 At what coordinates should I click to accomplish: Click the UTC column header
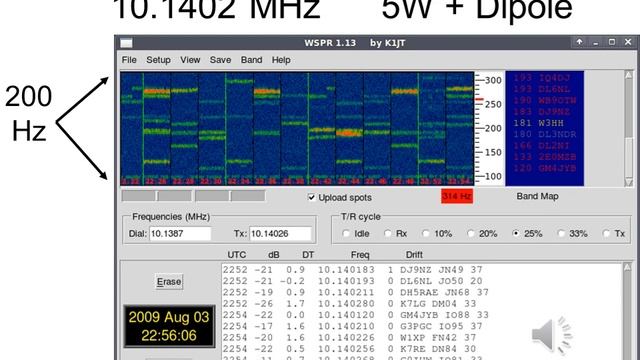click(x=237, y=255)
